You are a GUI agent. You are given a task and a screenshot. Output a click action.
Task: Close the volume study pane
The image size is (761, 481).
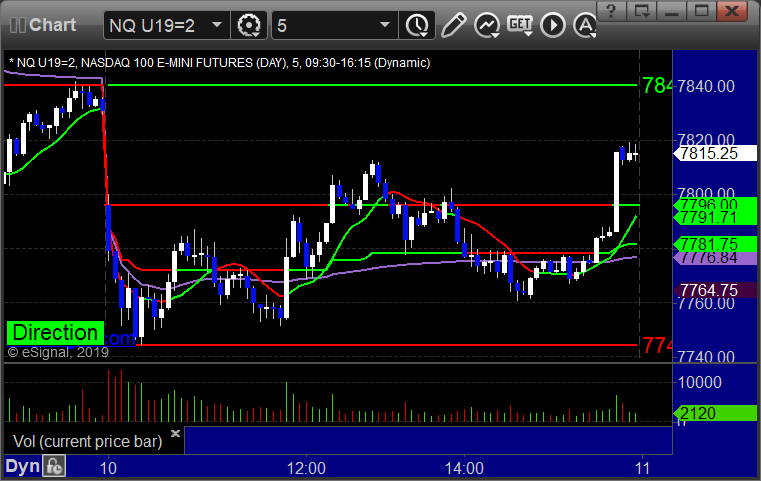[x=175, y=433]
